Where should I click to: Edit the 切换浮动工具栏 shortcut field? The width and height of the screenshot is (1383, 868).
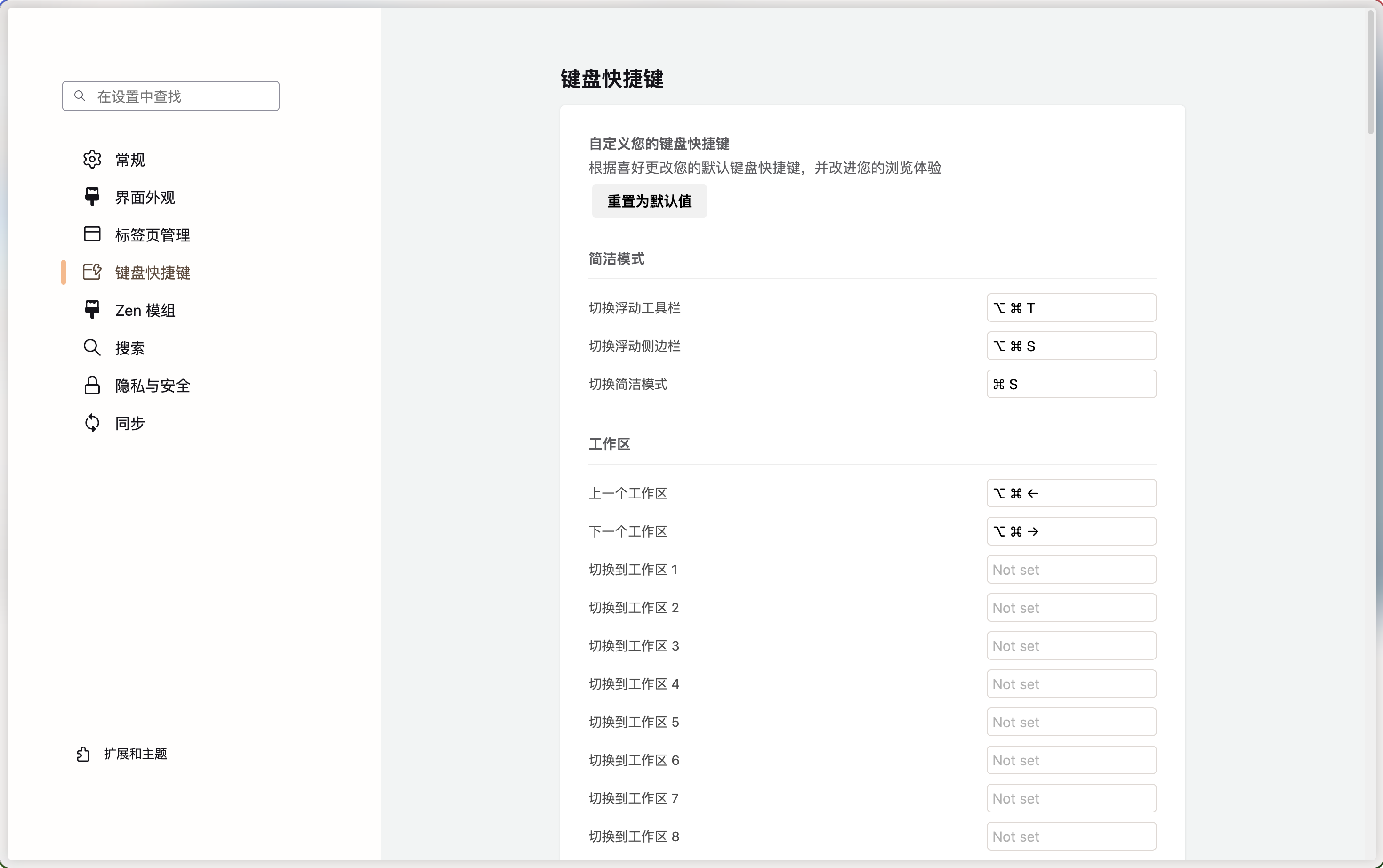[x=1071, y=308]
